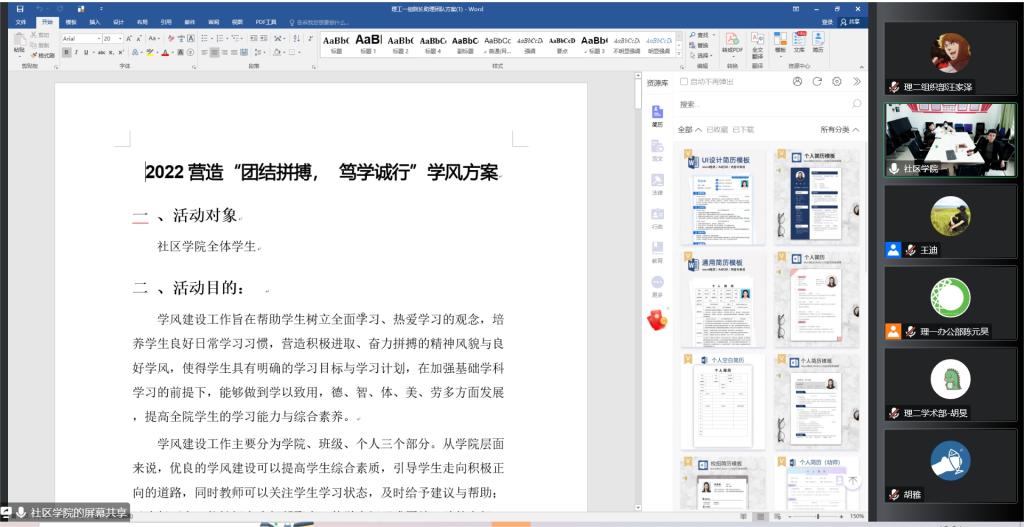
Task: Click the Format Painter (格式刷) button
Action: (x=43, y=56)
